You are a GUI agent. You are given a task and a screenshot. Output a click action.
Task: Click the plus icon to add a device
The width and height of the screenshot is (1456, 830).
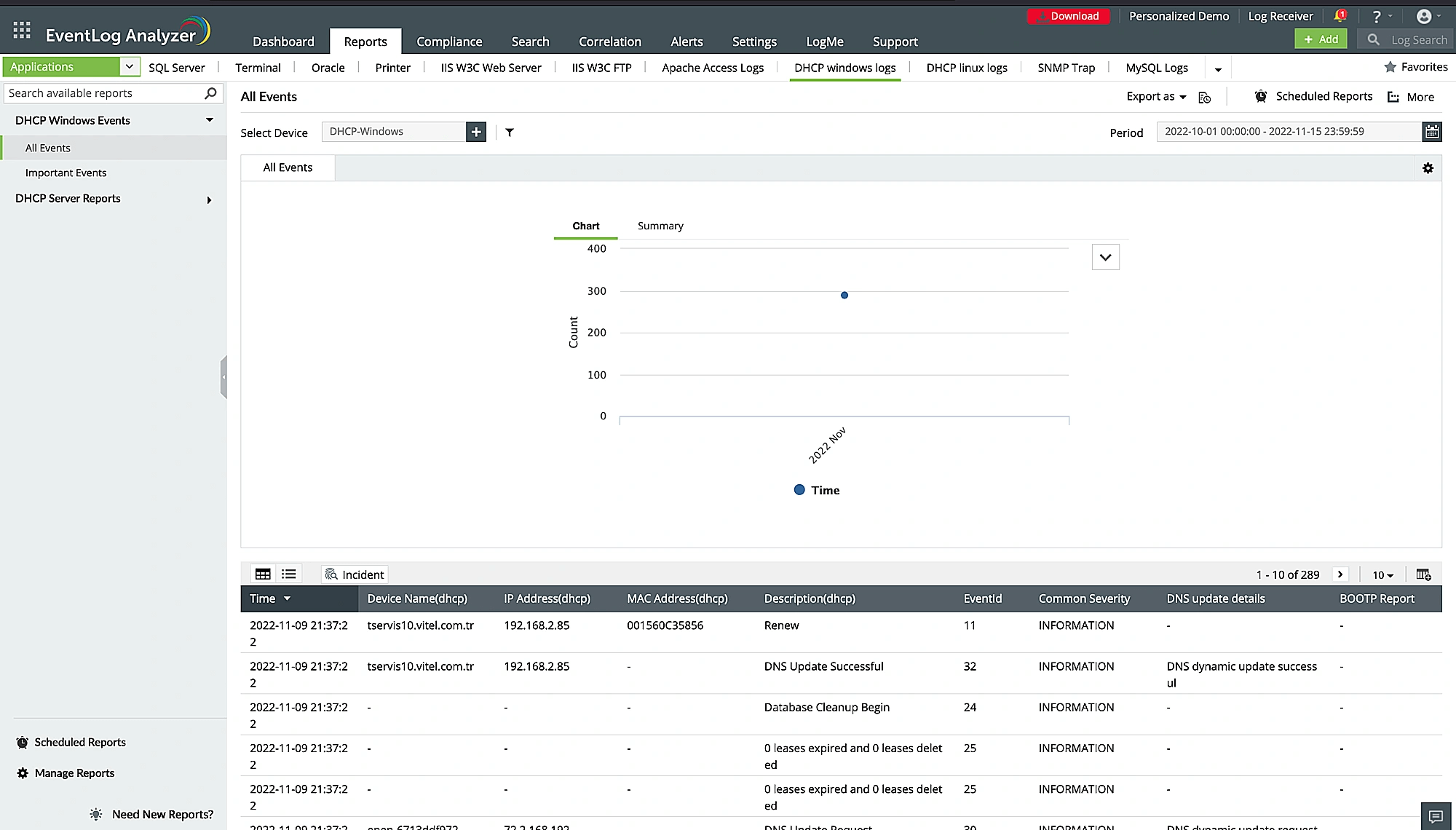point(476,132)
